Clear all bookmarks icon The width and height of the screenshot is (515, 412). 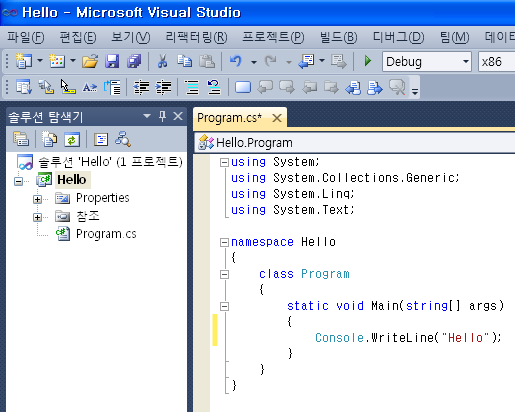tap(397, 88)
